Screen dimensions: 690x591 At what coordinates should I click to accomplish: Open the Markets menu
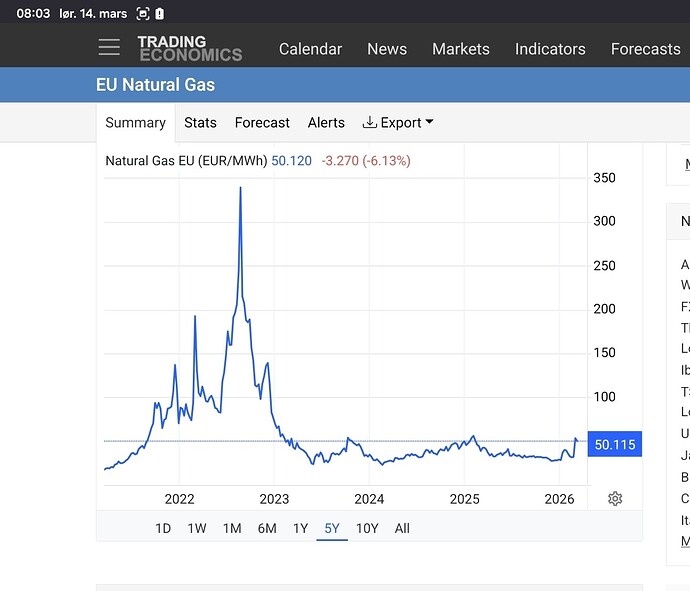tap(460, 49)
